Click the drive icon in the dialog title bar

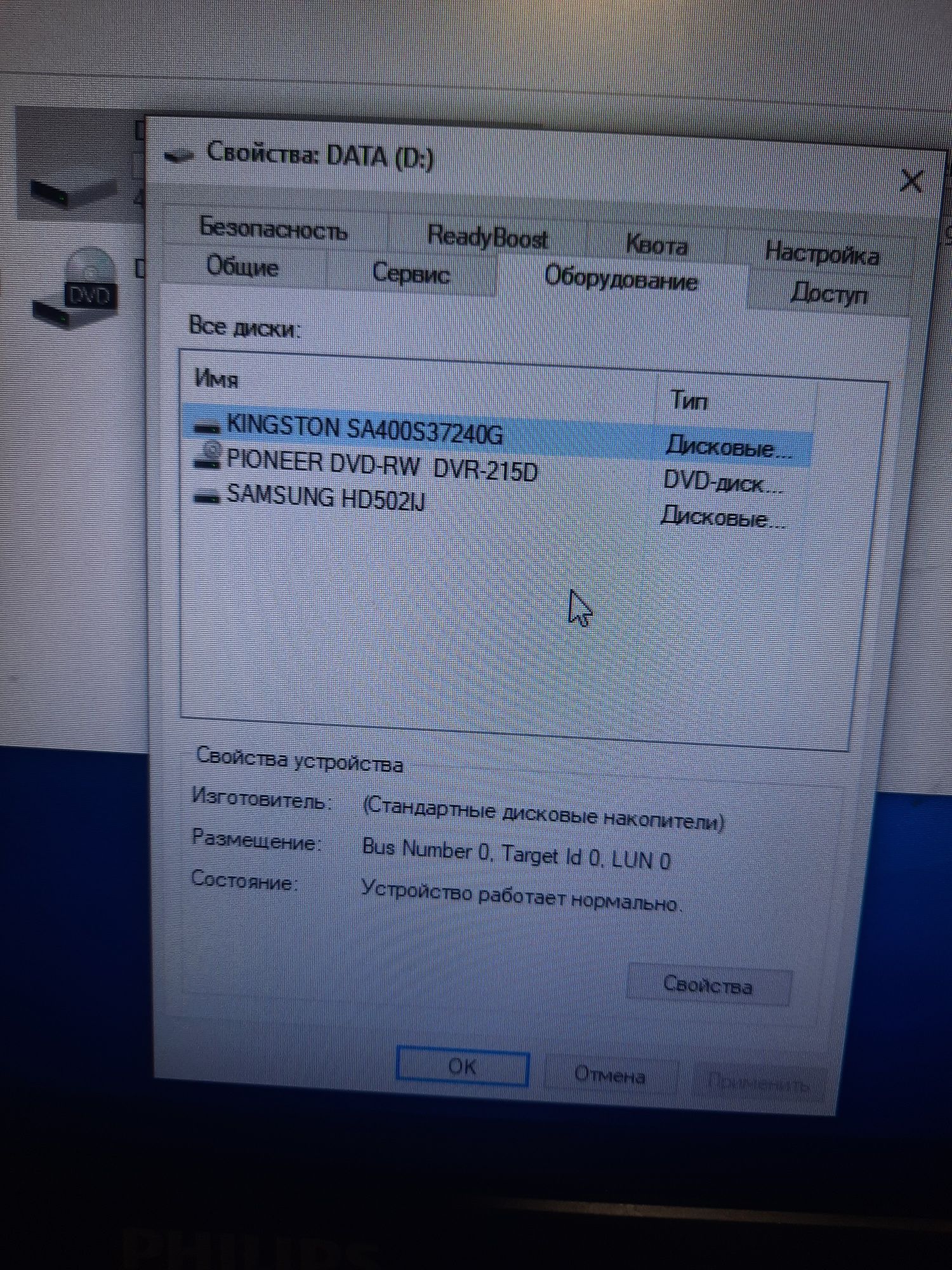click(x=178, y=155)
